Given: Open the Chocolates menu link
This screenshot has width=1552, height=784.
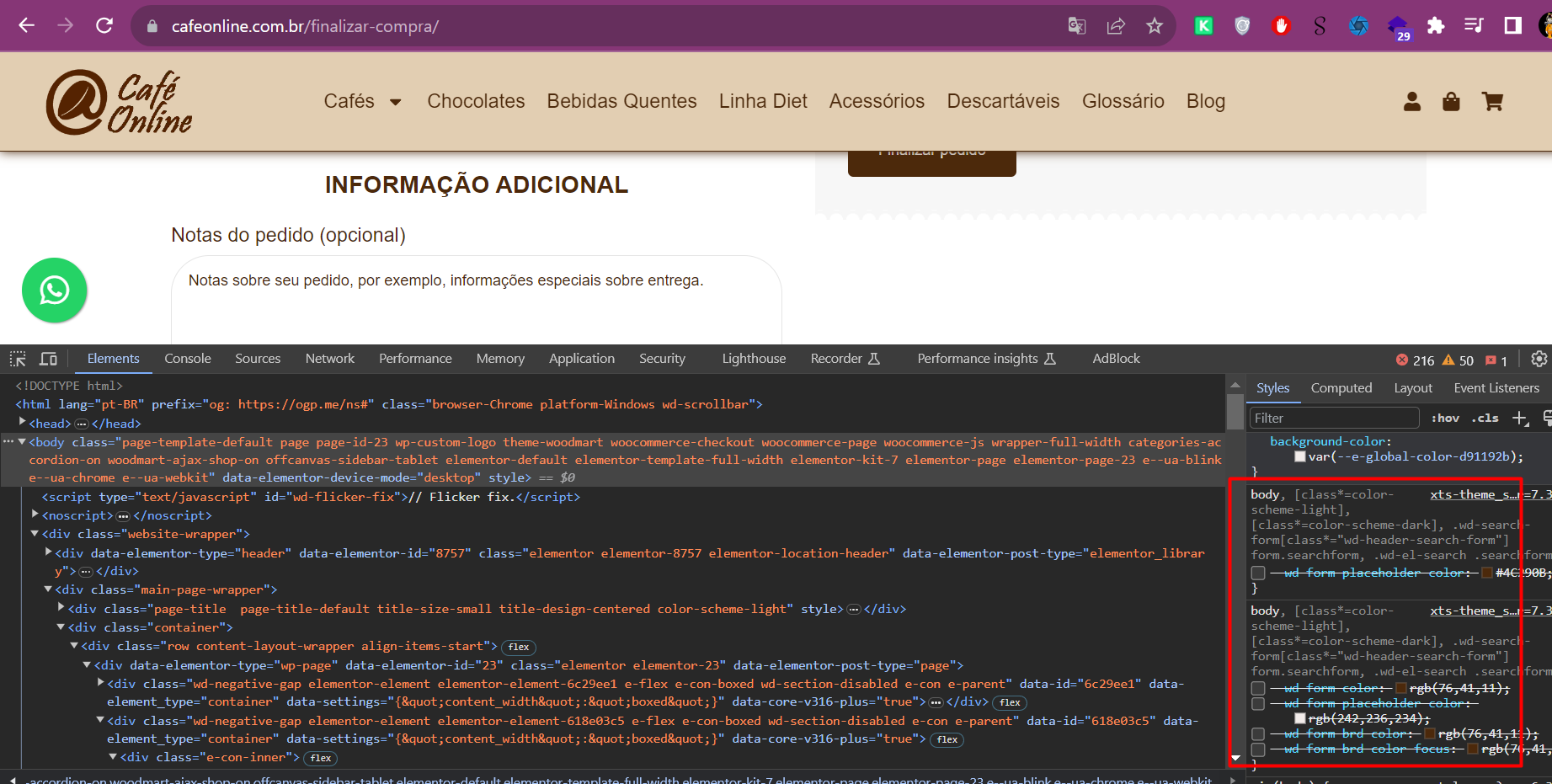Looking at the screenshot, I should 476,102.
